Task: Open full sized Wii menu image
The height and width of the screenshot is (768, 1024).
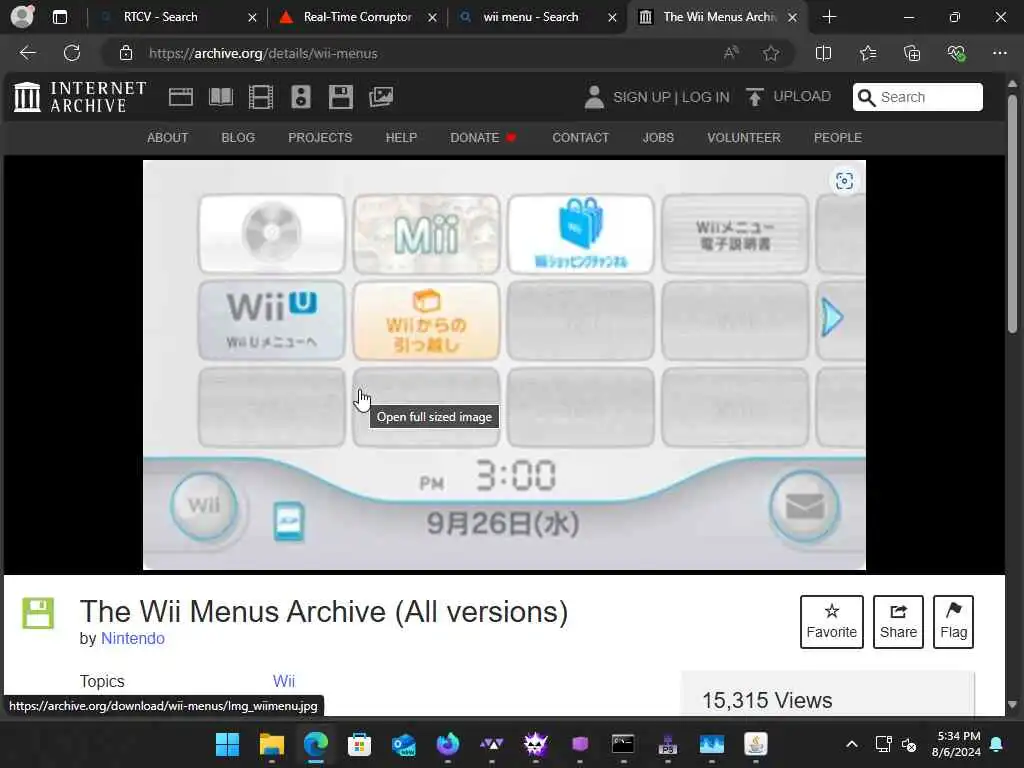Action: [504, 365]
